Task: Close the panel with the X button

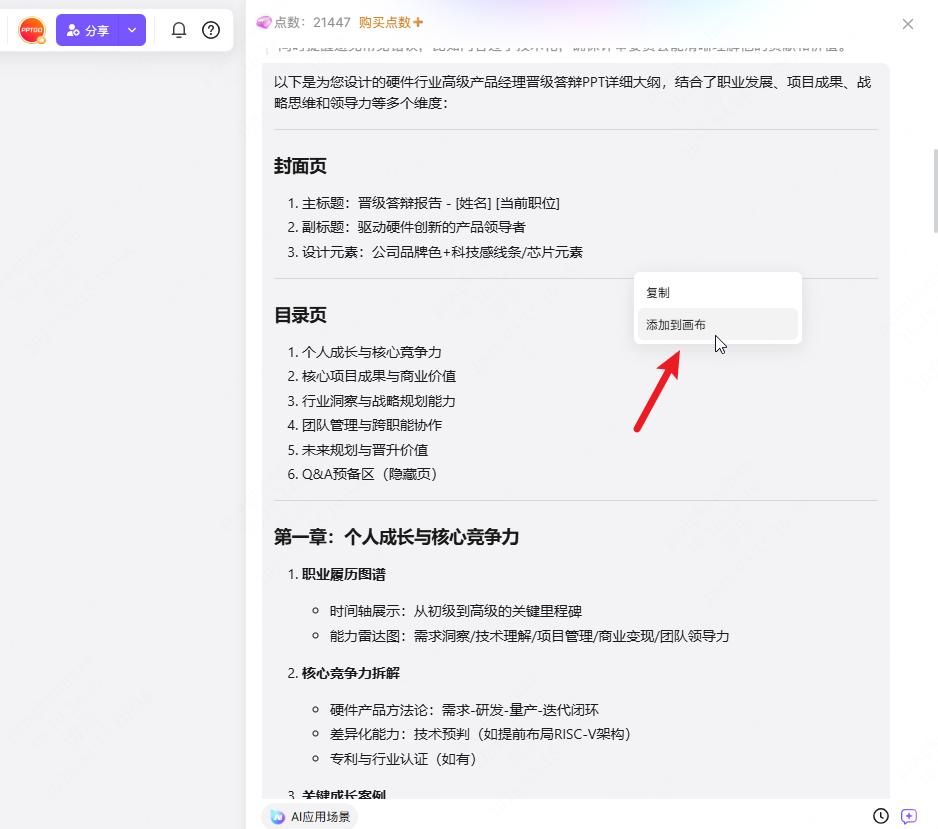Action: point(908,23)
